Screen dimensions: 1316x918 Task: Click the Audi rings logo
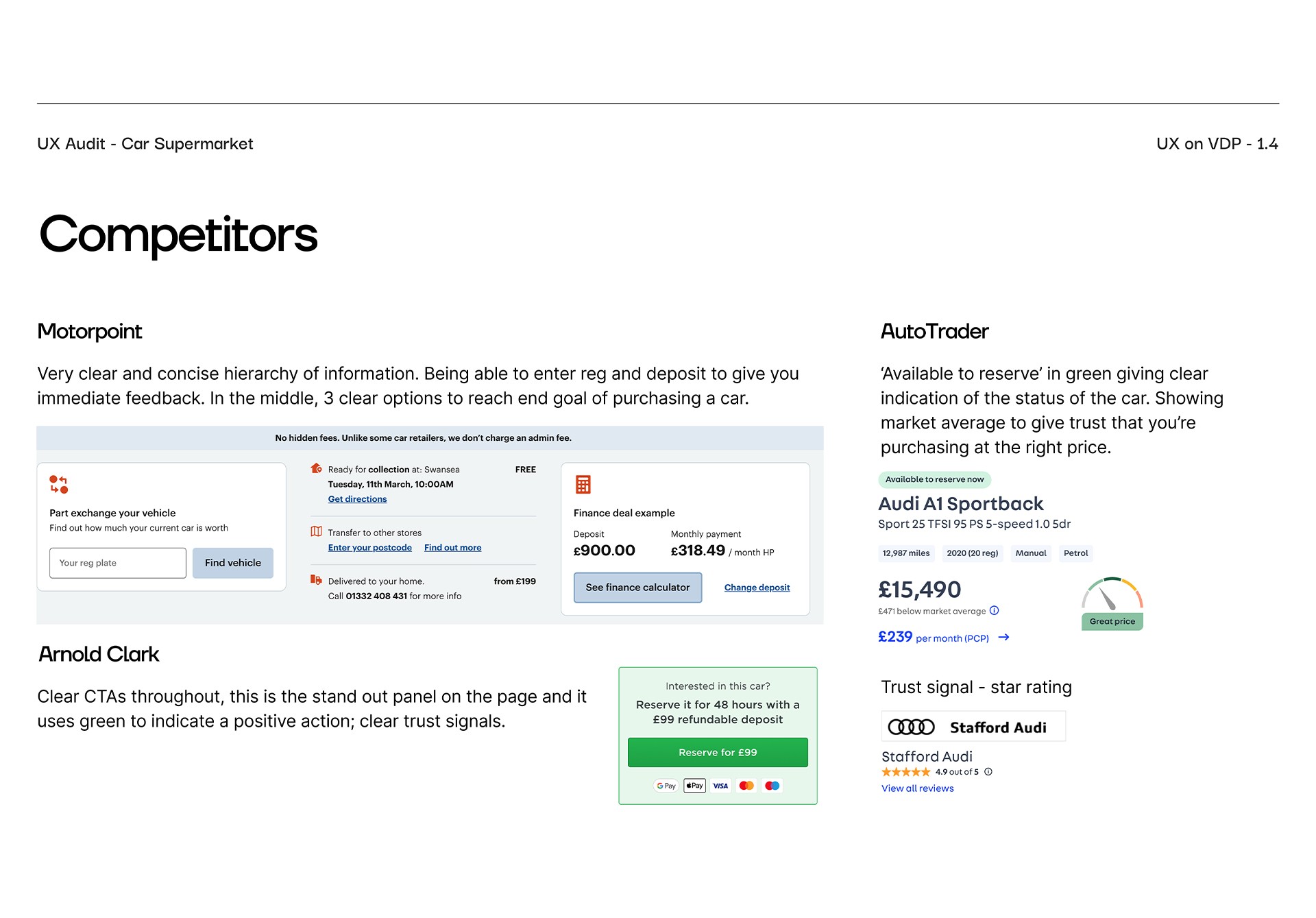tap(911, 727)
